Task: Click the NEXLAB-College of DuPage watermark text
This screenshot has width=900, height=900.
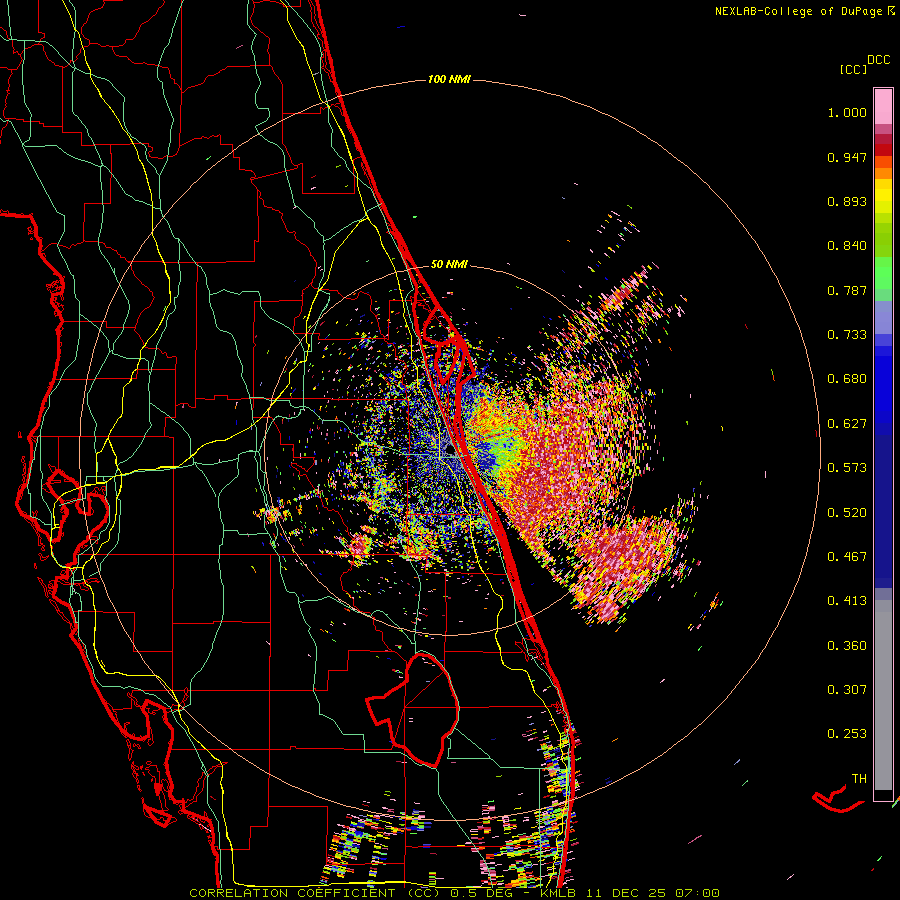Action: (x=804, y=11)
